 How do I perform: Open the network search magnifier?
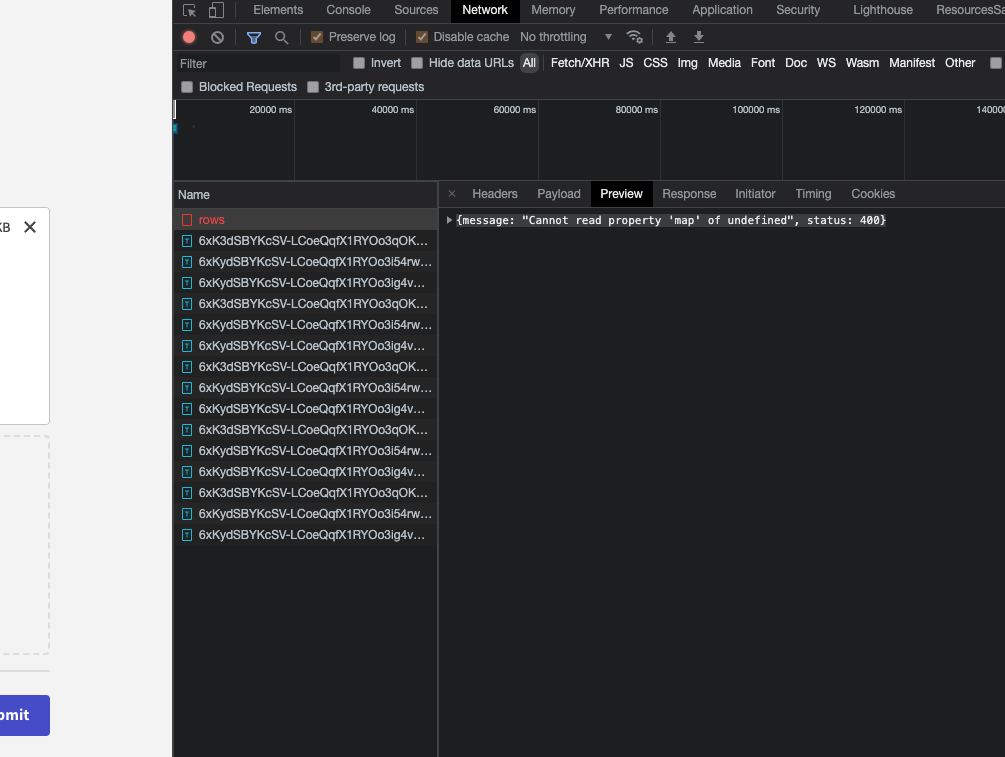tap(281, 37)
